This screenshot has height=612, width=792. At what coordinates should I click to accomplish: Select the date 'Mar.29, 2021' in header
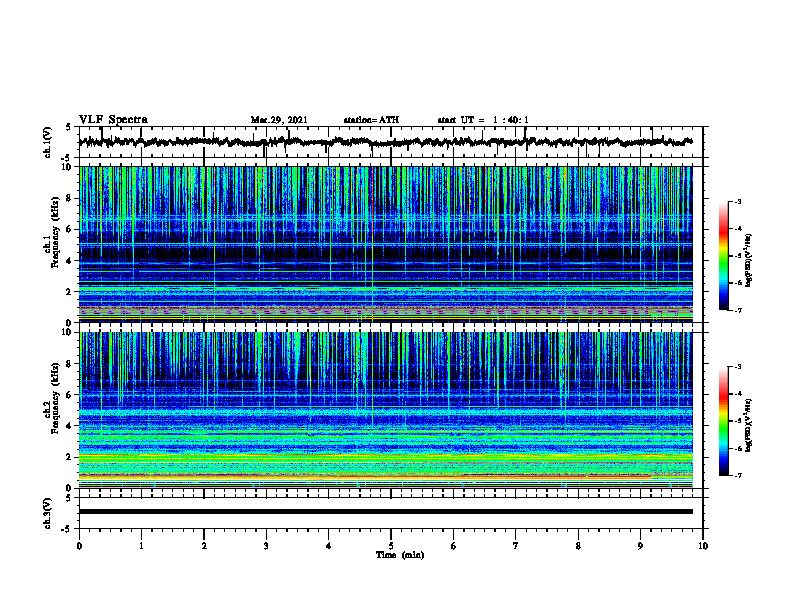click(279, 120)
